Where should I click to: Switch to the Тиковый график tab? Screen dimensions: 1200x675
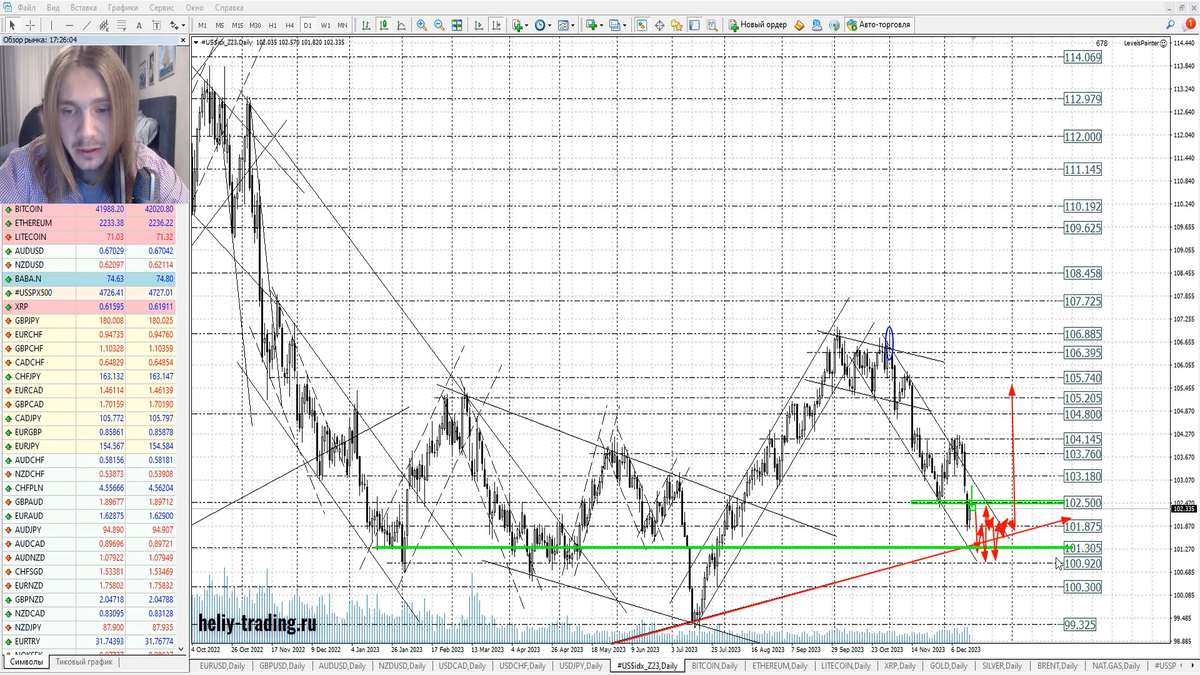(x=84, y=662)
